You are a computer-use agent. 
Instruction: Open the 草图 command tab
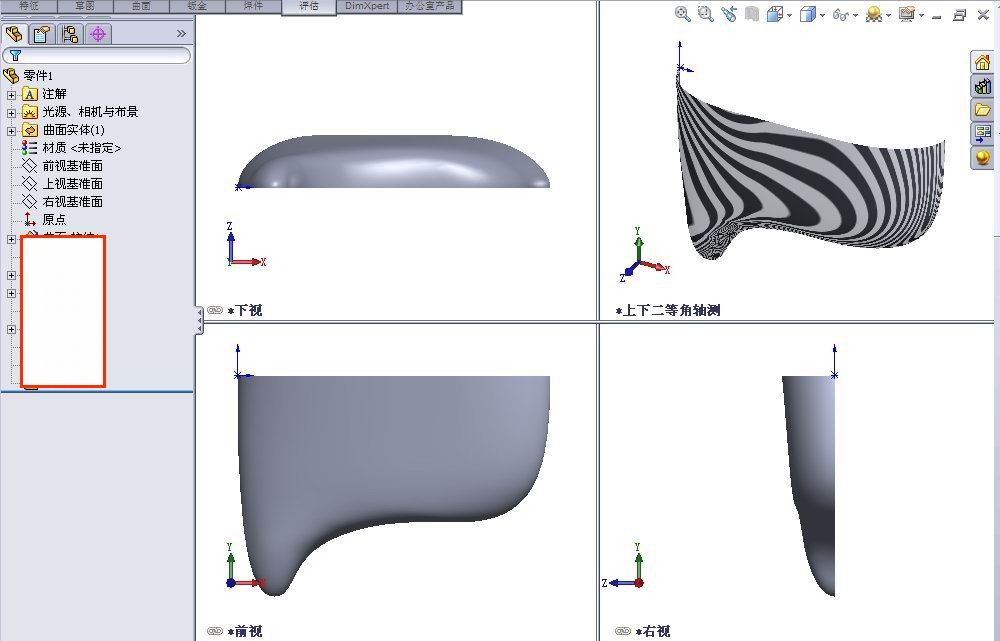coord(85,6)
